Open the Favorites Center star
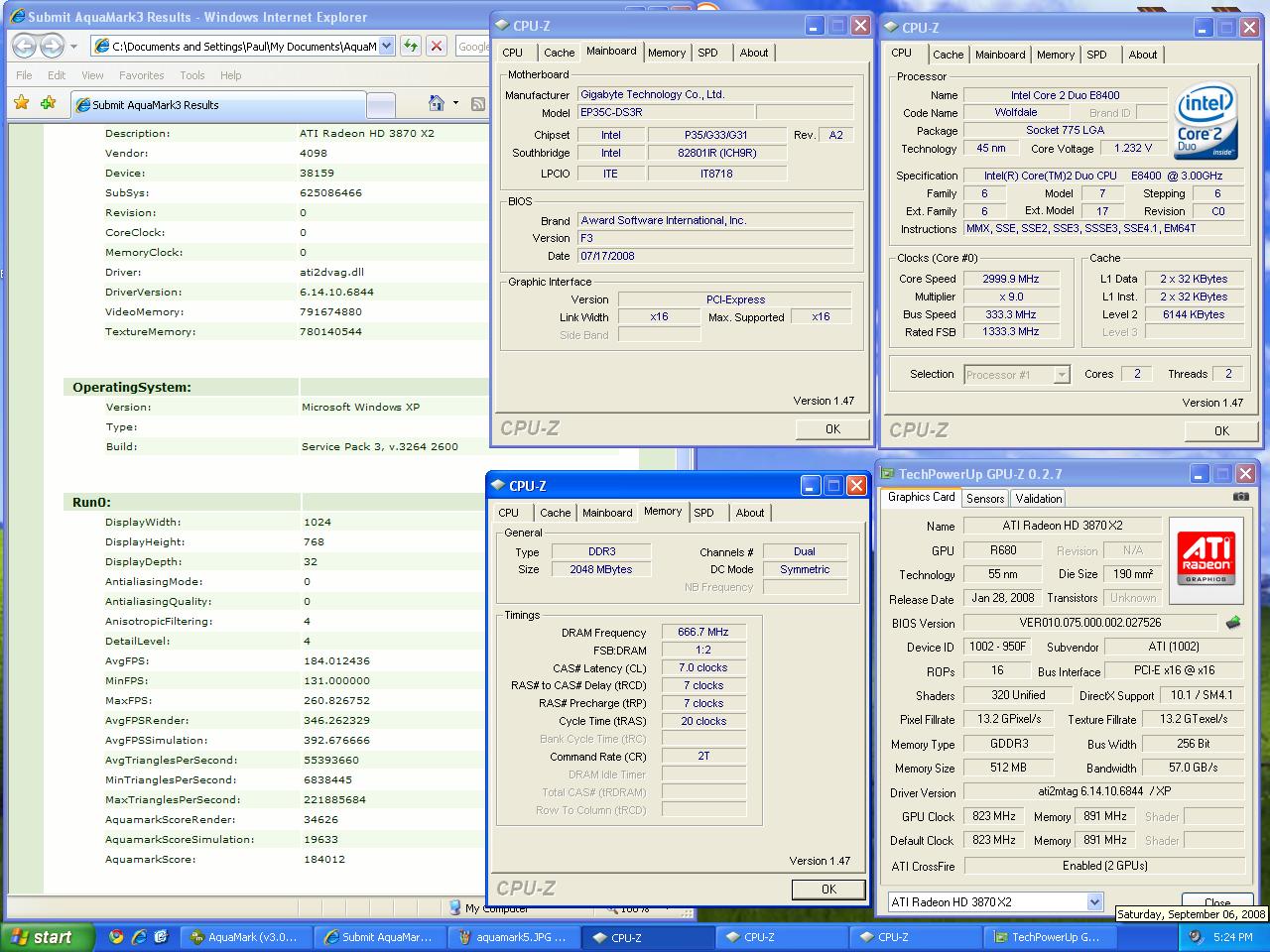 [x=22, y=103]
